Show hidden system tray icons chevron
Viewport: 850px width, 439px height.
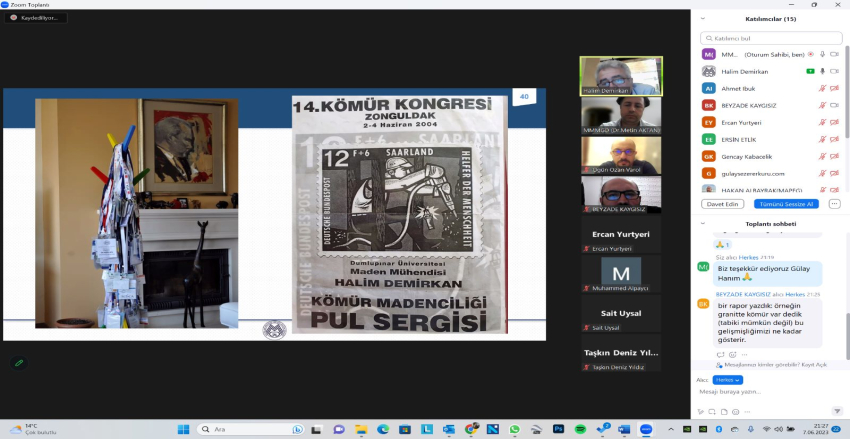pyautogui.click(x=671, y=429)
